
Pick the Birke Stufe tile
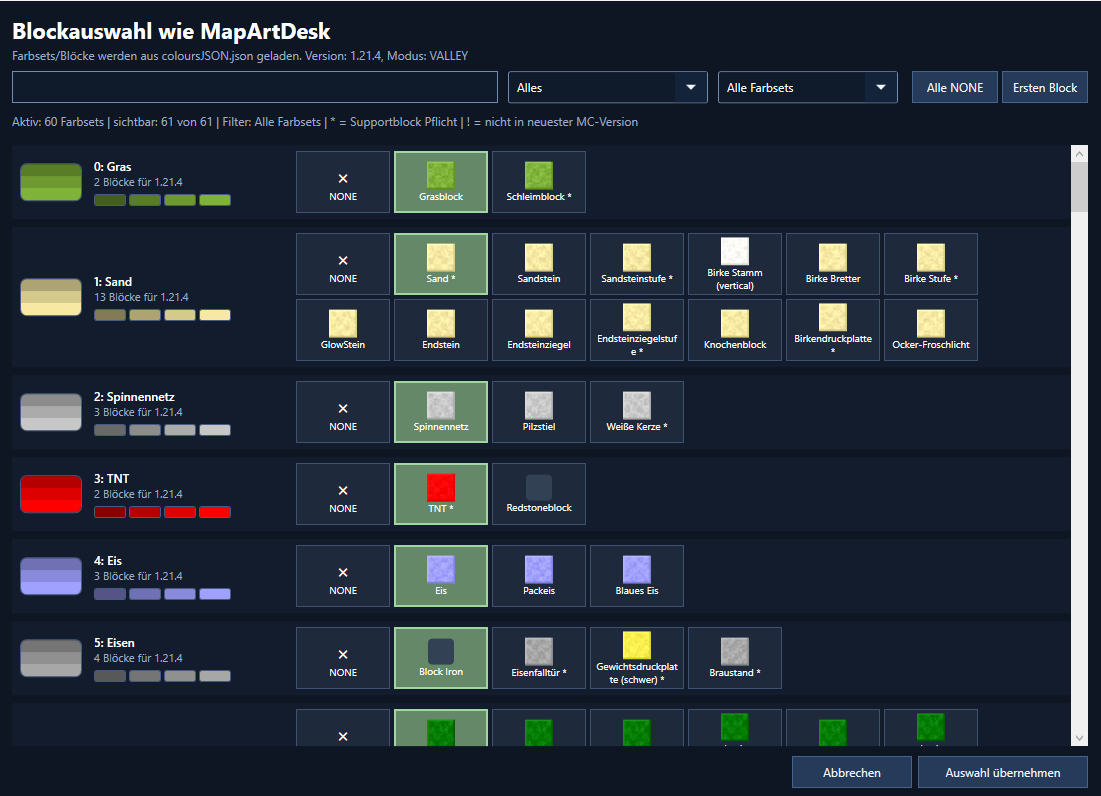pyautogui.click(x=930, y=264)
